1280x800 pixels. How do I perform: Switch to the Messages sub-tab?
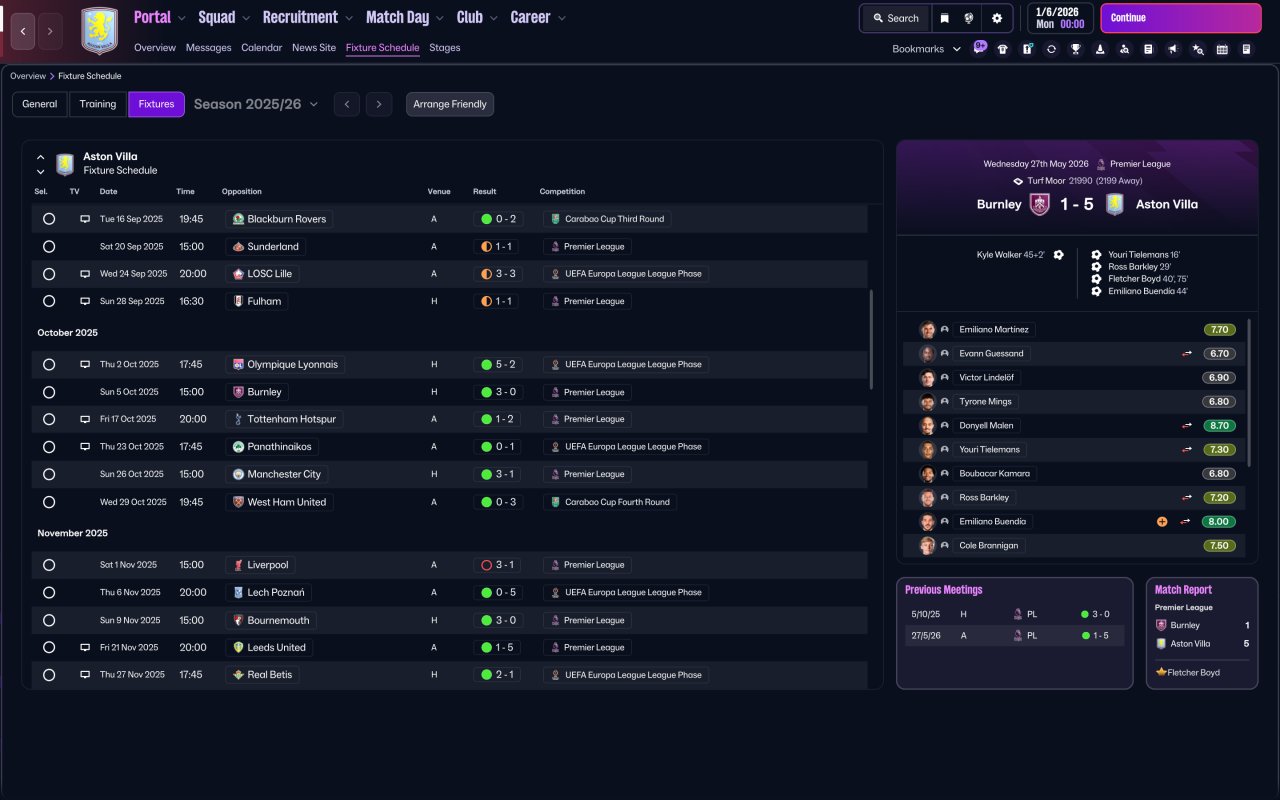[x=208, y=48]
